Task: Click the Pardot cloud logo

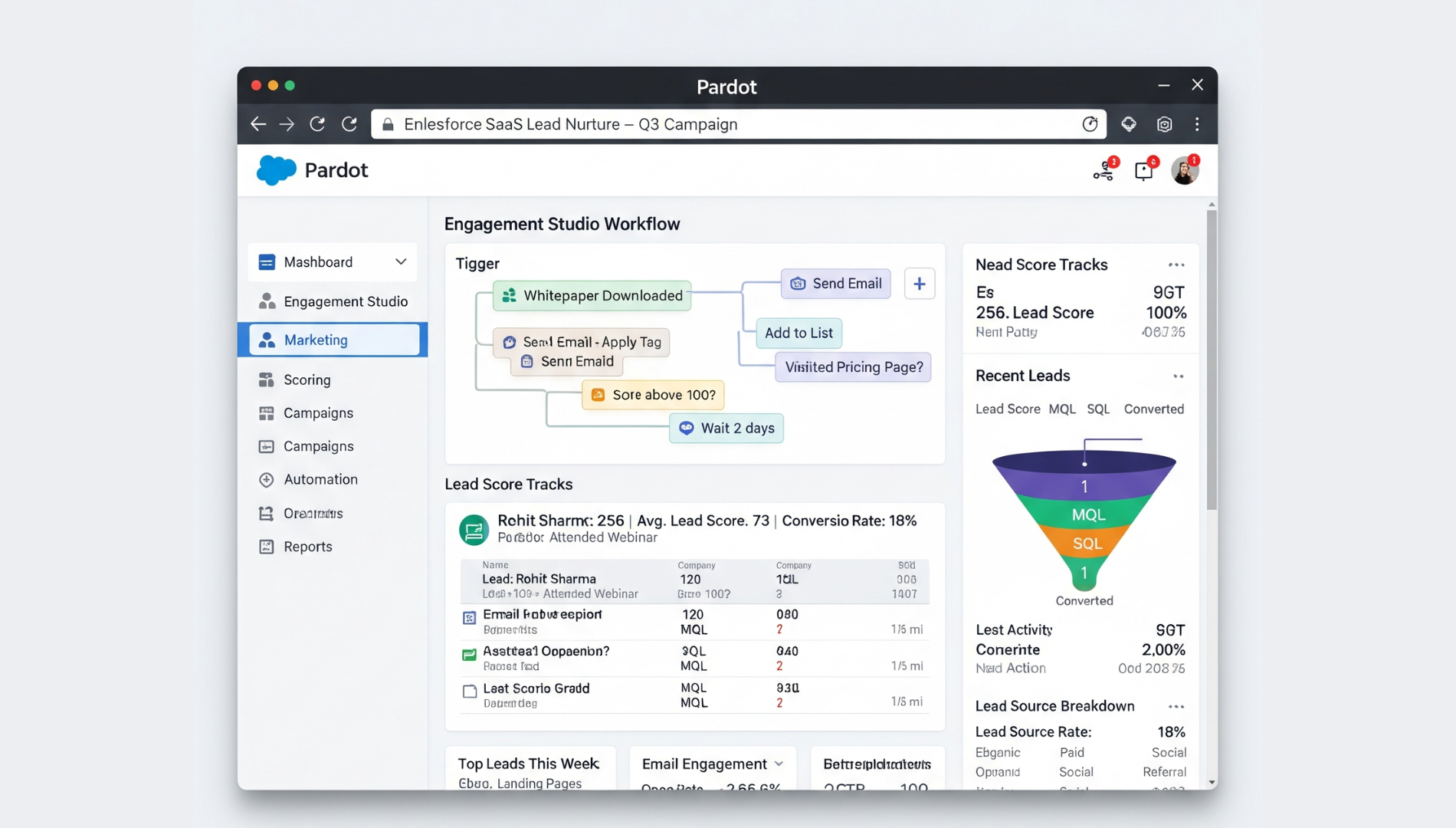Action: (276, 170)
